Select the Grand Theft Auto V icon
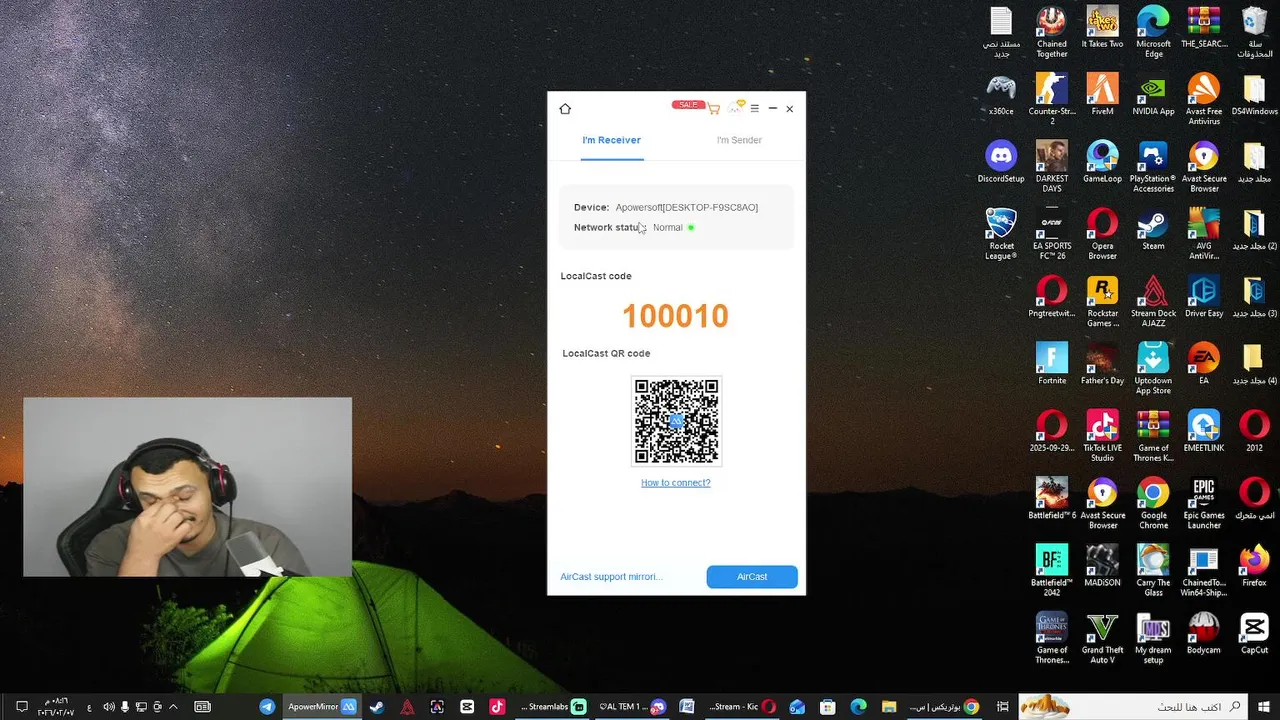Viewport: 1280px width, 720px height. pos(1102,636)
